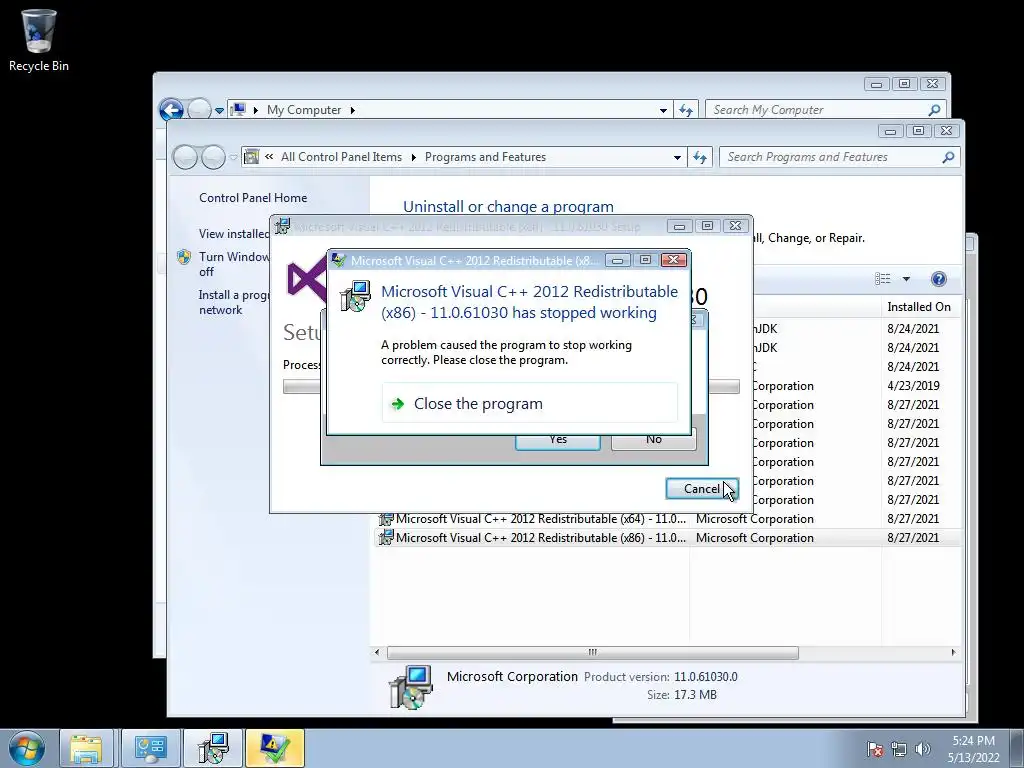Screen dimensions: 1024x768
Task: Click the Cancel button in Setup window
Action: (701, 488)
